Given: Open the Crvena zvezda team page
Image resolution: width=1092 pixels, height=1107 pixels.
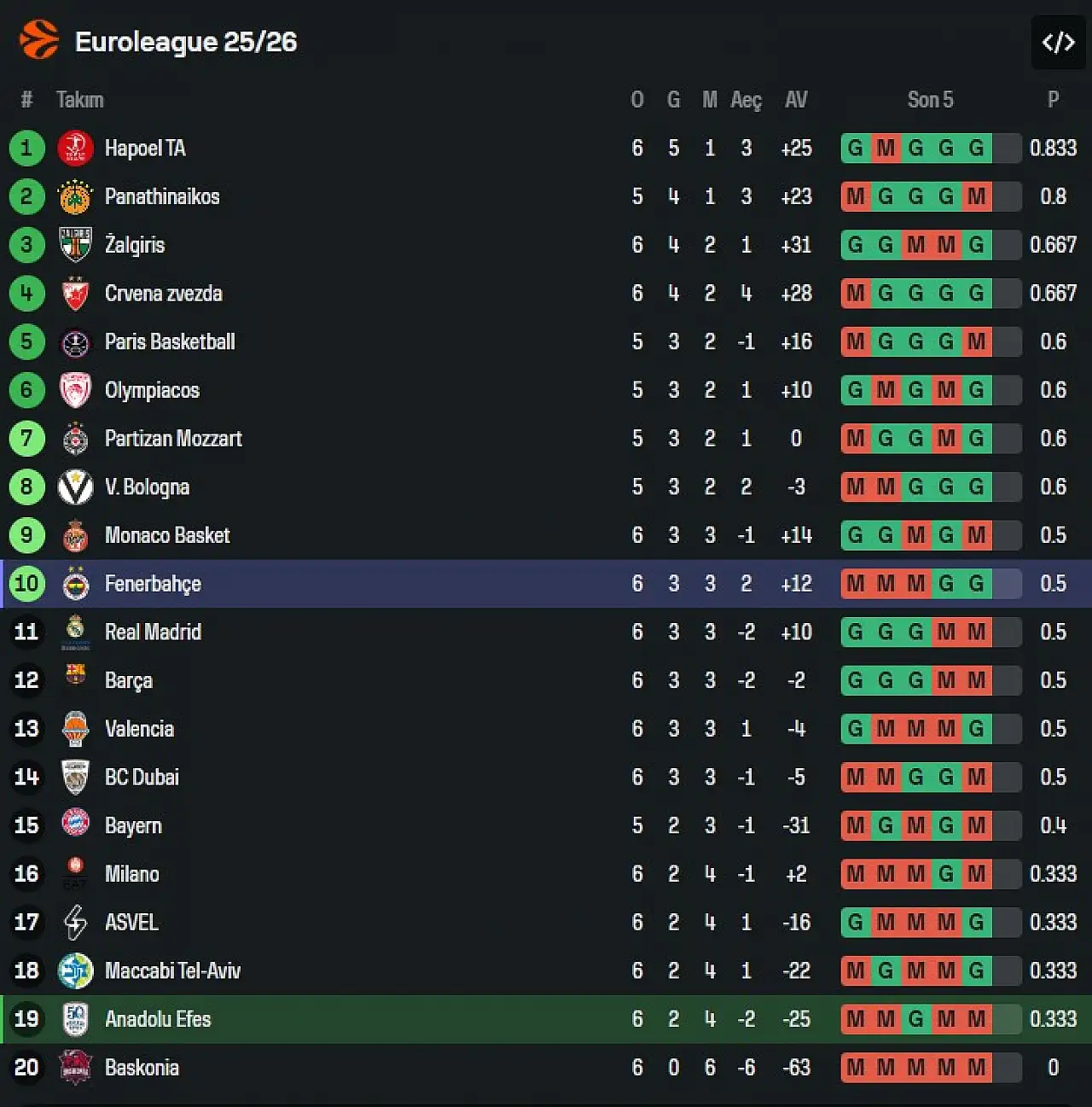Looking at the screenshot, I should pos(163,294).
